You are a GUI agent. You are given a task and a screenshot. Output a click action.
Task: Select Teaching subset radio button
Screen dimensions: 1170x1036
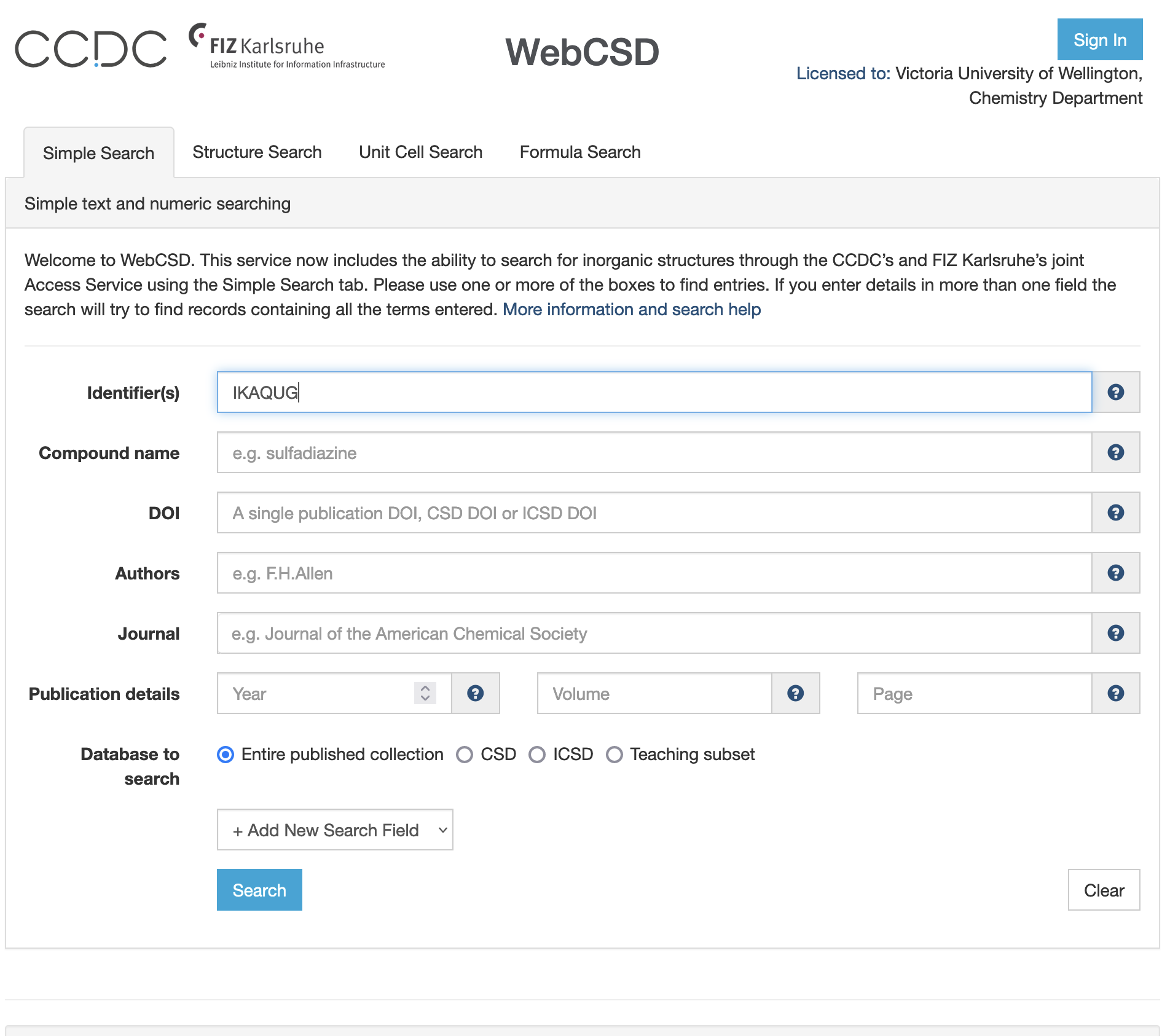tap(614, 755)
